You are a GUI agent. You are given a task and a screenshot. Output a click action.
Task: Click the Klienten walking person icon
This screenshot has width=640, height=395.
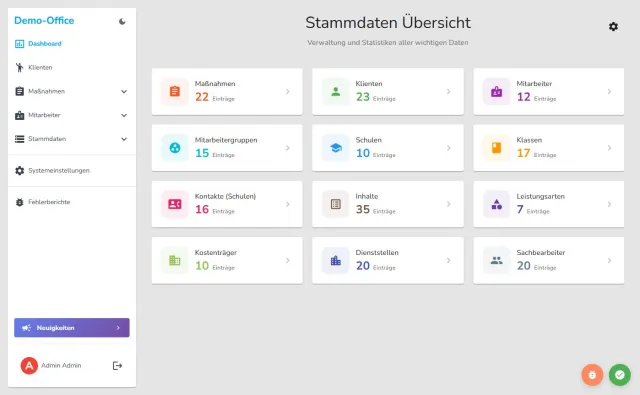click(x=19, y=67)
